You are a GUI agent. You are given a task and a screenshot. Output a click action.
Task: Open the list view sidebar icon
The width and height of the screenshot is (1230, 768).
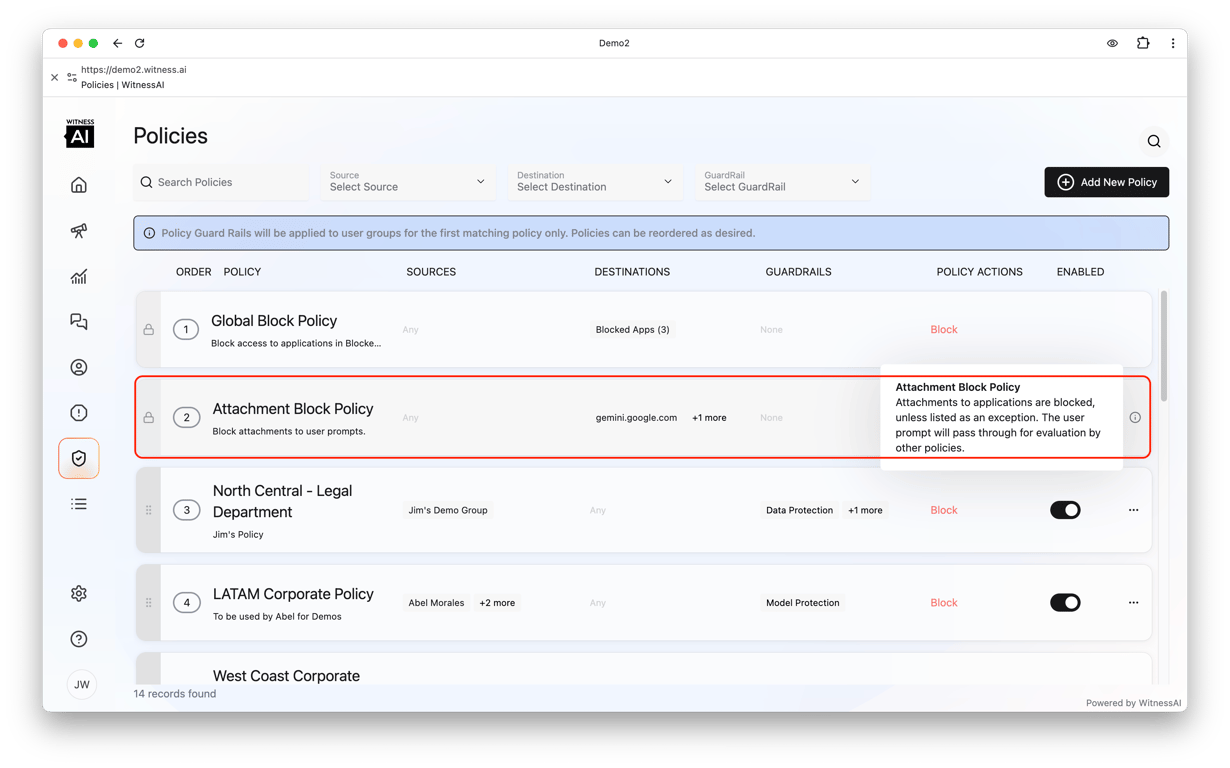pyautogui.click(x=79, y=504)
